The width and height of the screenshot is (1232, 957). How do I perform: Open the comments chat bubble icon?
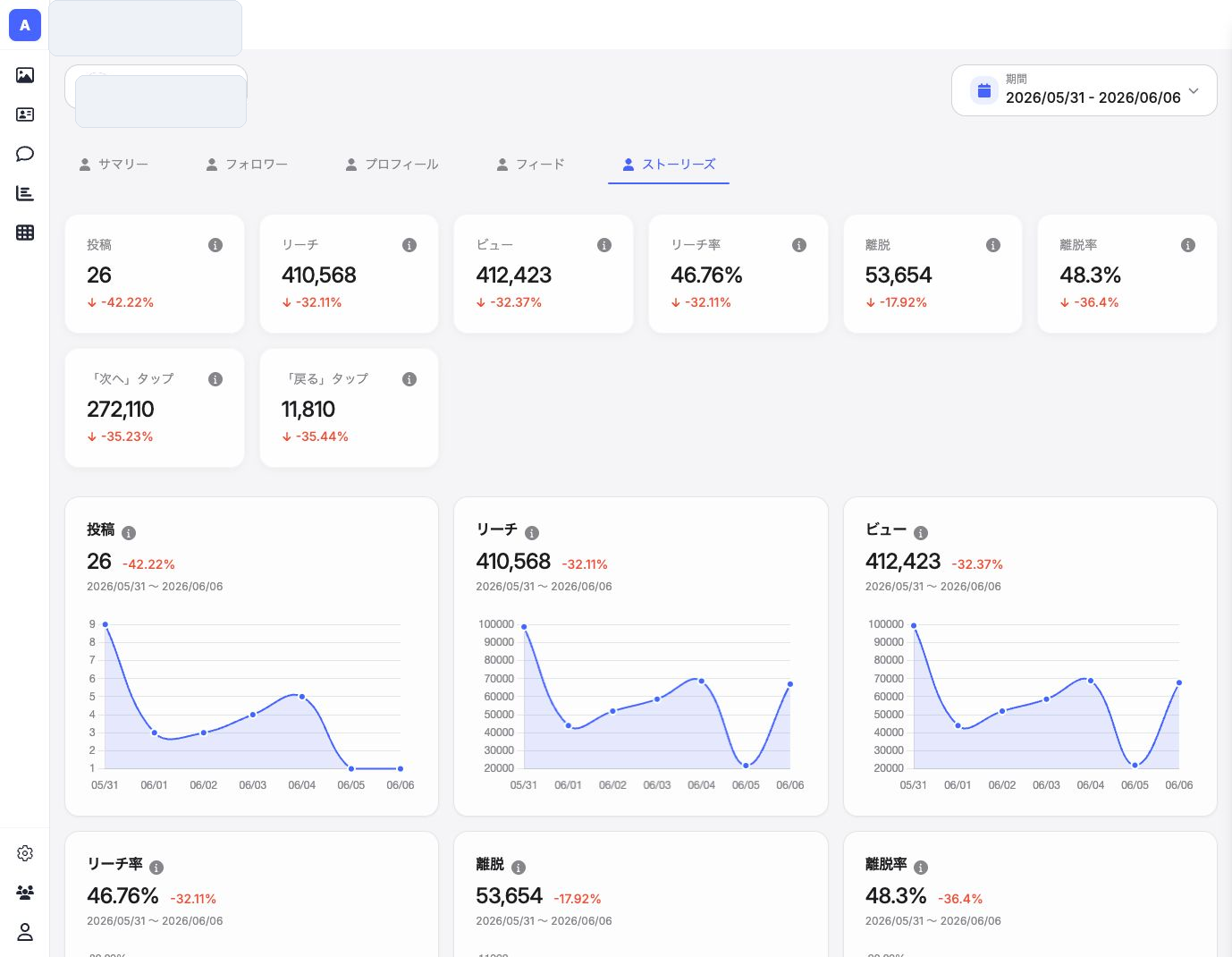(25, 154)
